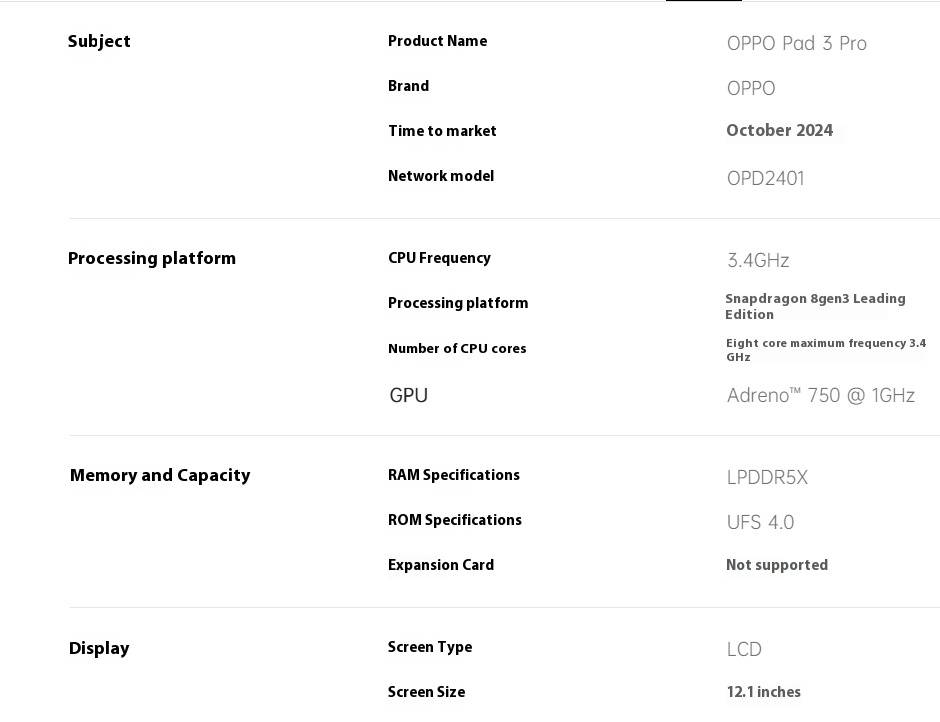This screenshot has width=940, height=722.
Task: Select the Not supported text
Action: tap(776, 565)
